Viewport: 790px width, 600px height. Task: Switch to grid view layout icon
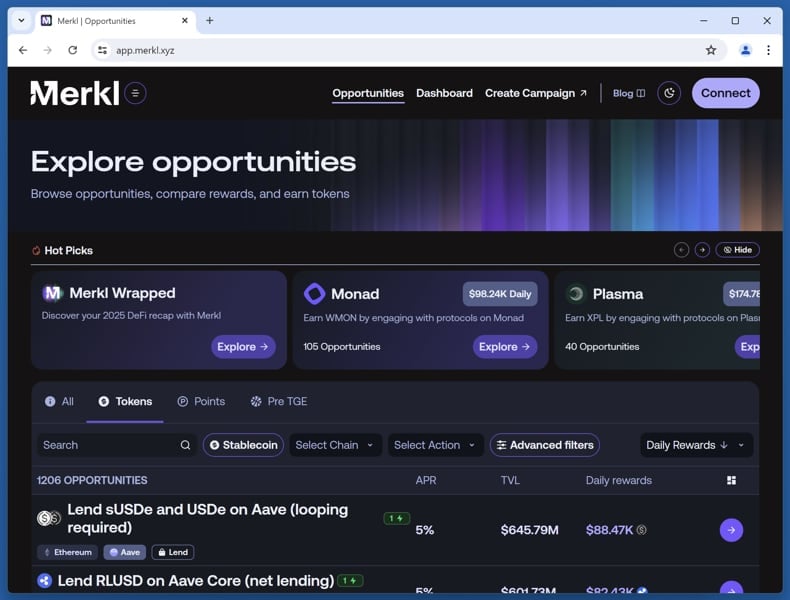pyautogui.click(x=732, y=480)
